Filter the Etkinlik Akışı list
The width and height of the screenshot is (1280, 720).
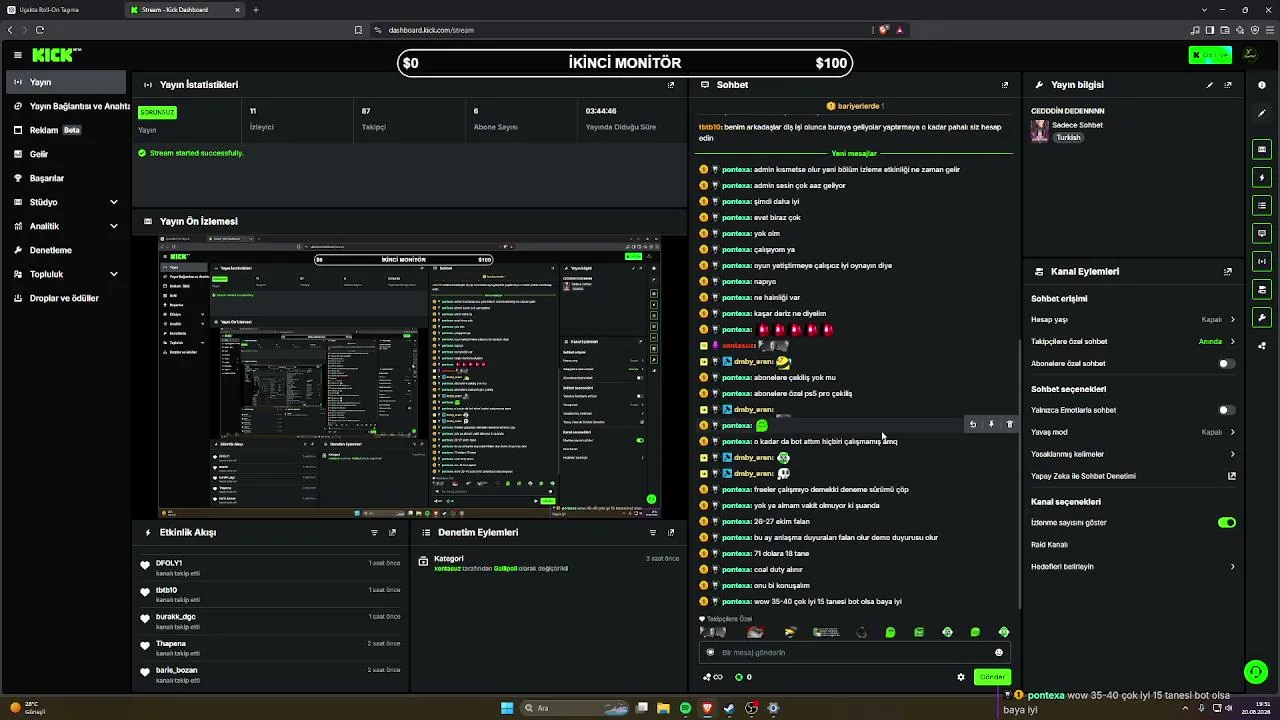pos(374,532)
